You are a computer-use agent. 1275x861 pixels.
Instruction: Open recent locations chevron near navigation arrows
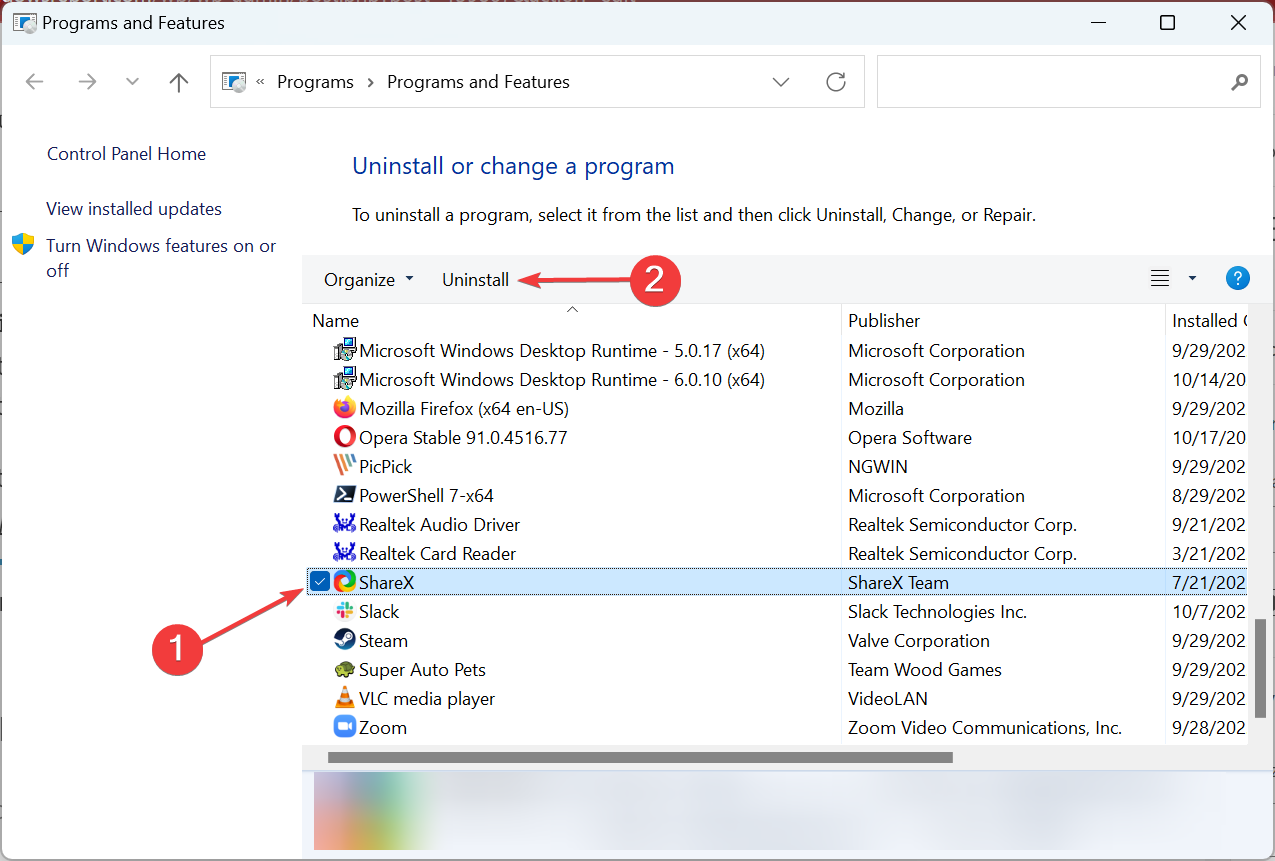tap(132, 82)
